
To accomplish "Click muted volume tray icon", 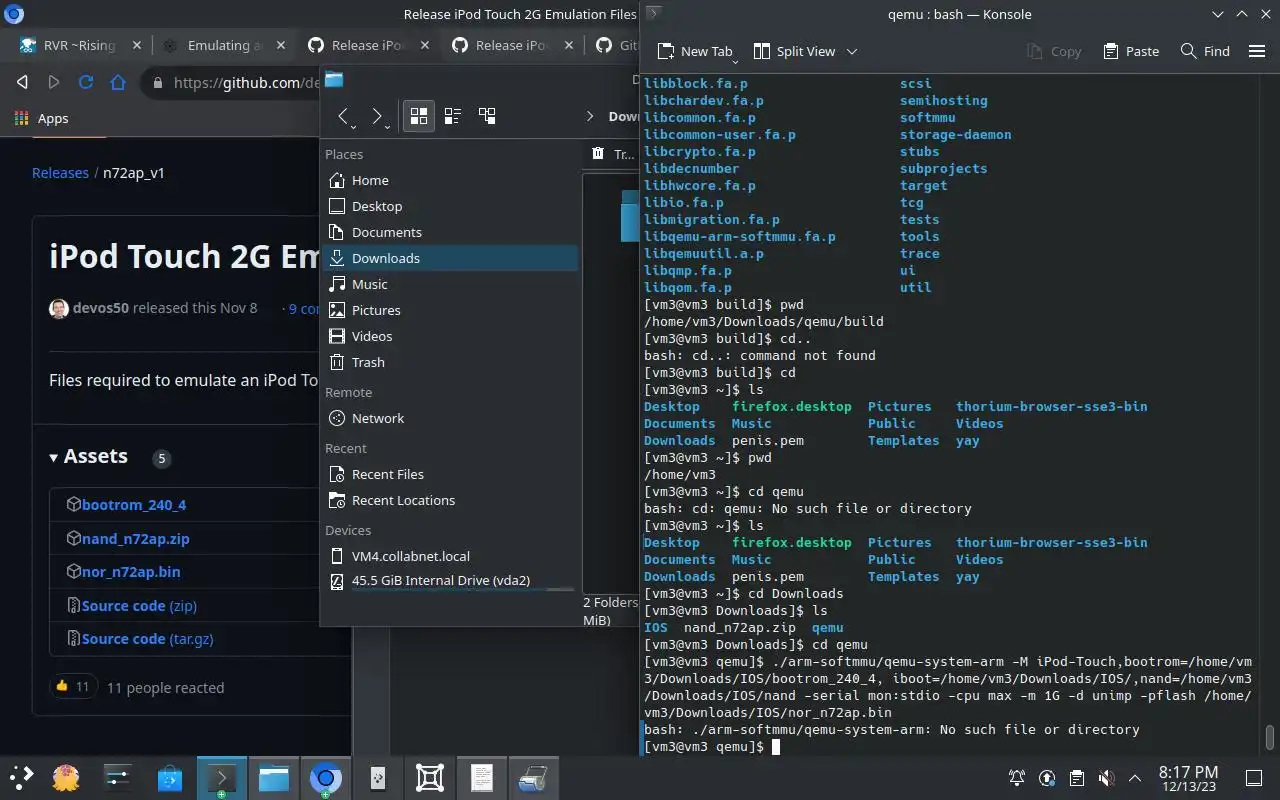I will pos(1106,778).
